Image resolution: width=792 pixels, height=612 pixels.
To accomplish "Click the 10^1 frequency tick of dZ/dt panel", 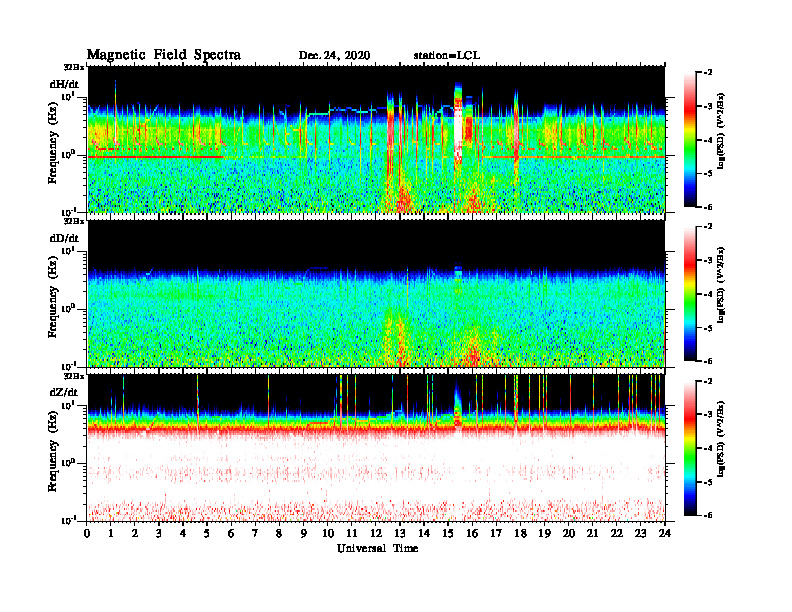I will coord(69,405).
